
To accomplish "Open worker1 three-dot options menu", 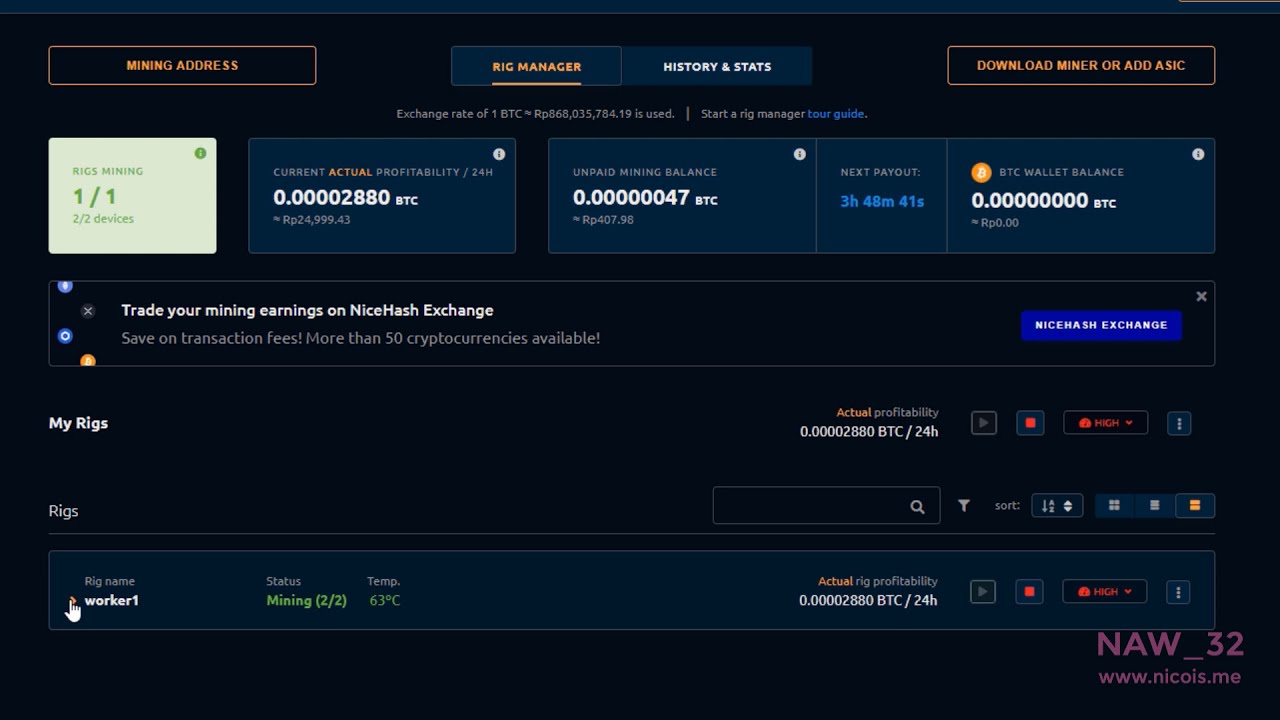I will (x=1178, y=593).
